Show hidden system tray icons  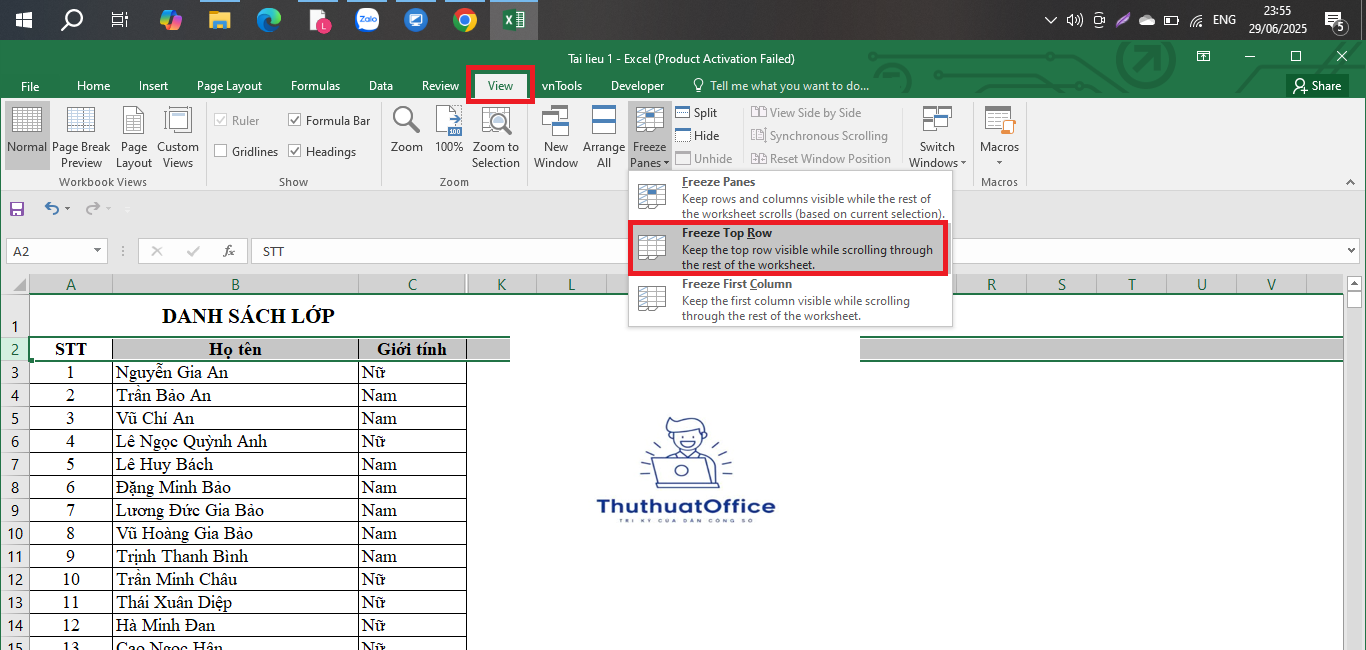point(1050,19)
